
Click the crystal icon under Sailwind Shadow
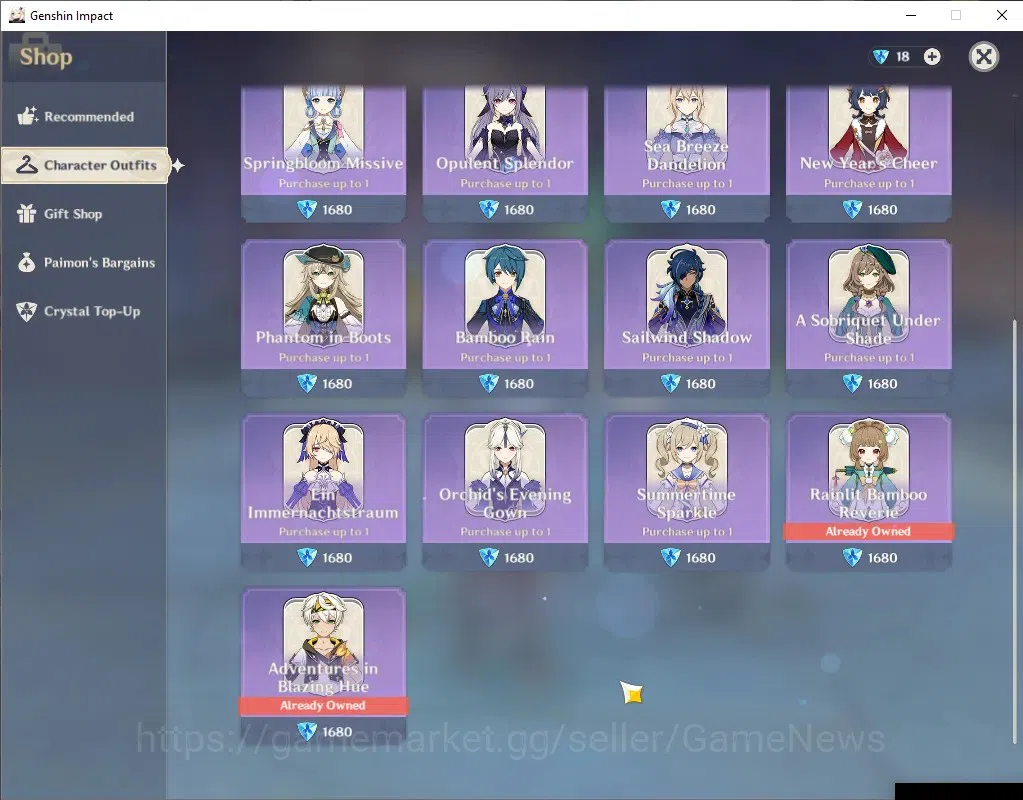coord(671,383)
